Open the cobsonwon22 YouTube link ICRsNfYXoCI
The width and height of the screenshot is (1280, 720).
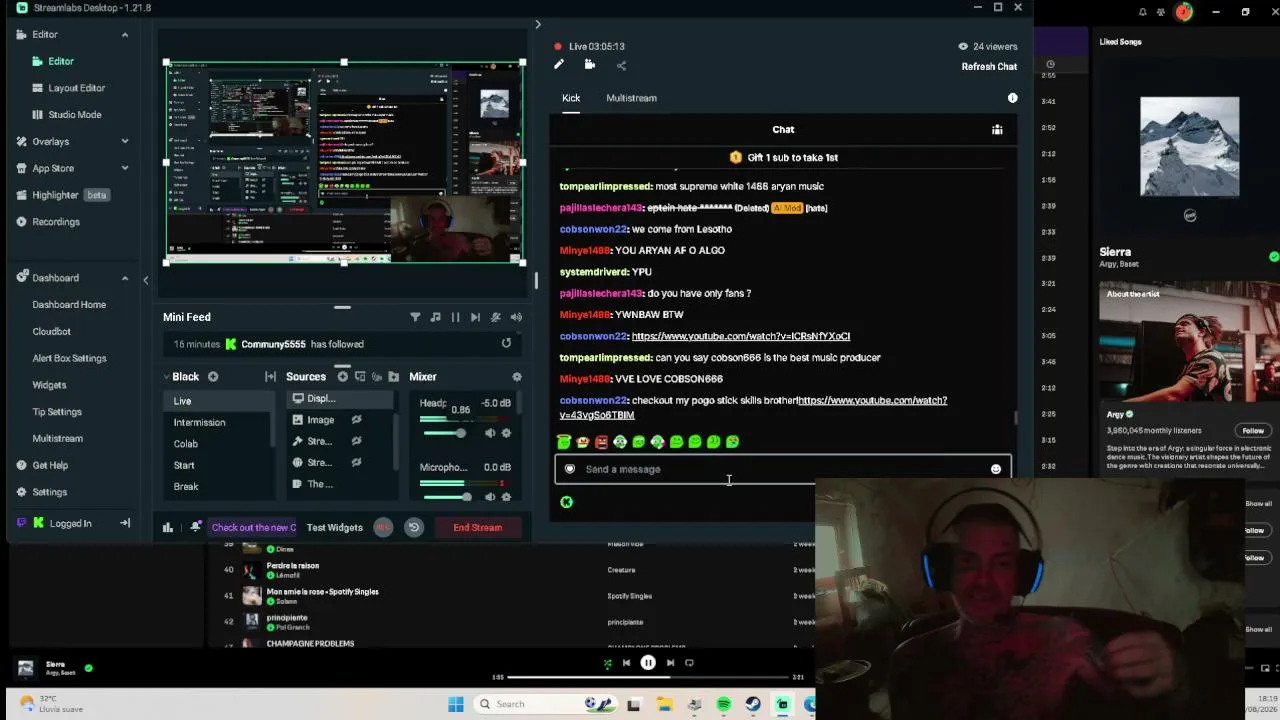pyautogui.click(x=741, y=336)
